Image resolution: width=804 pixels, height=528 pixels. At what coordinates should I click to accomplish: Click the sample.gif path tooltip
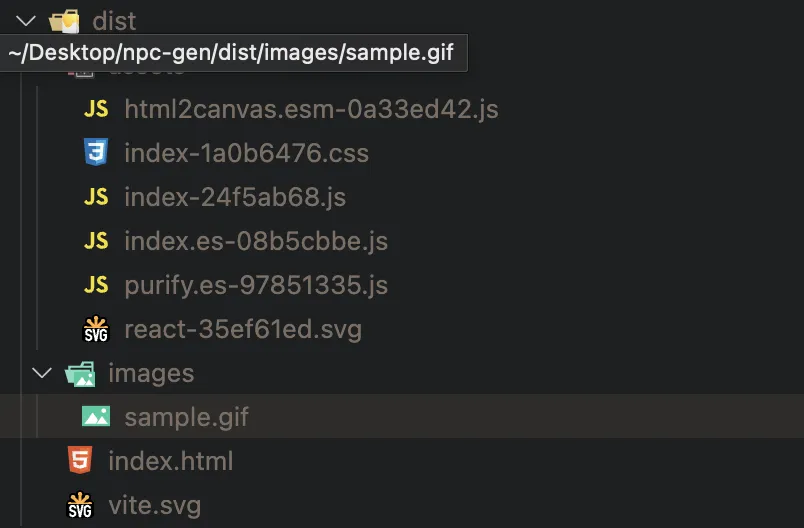(x=233, y=53)
